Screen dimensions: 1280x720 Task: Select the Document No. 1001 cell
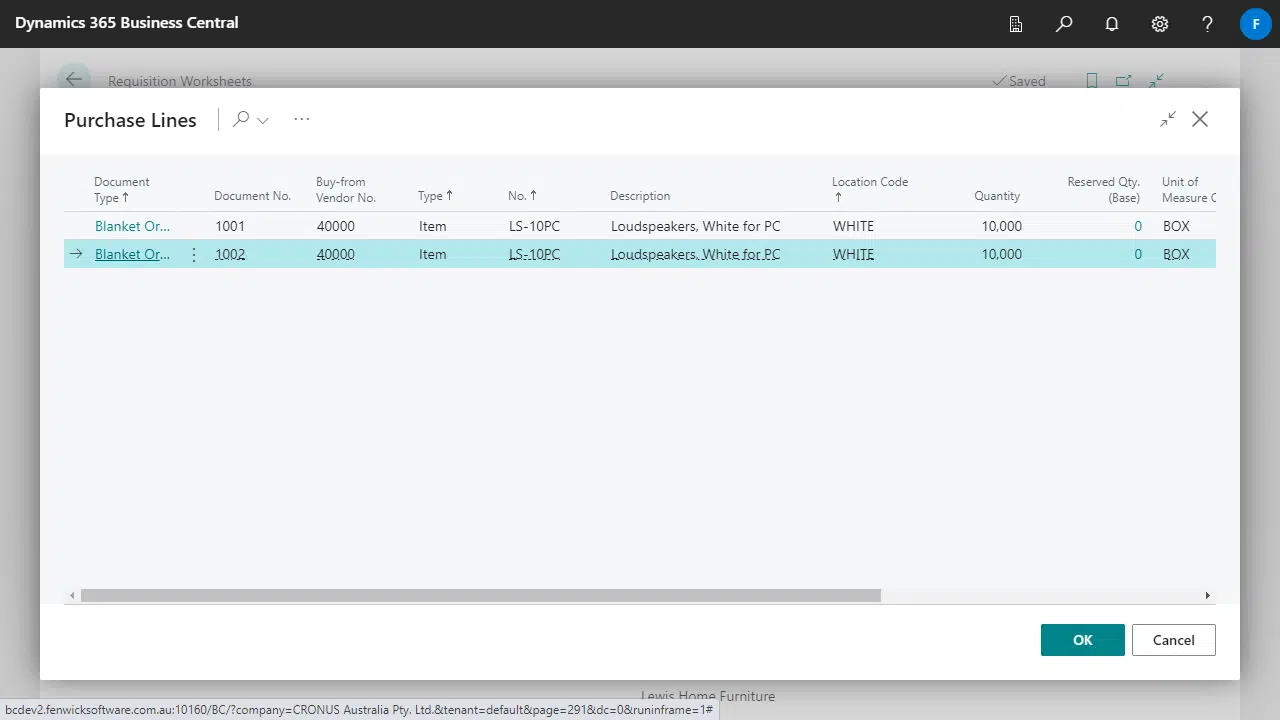coord(230,226)
